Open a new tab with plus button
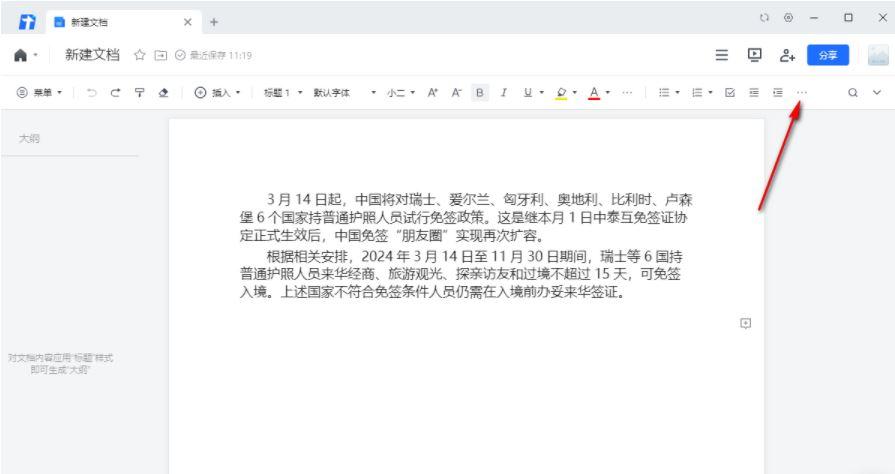The height and width of the screenshot is (474, 895). coord(213,21)
